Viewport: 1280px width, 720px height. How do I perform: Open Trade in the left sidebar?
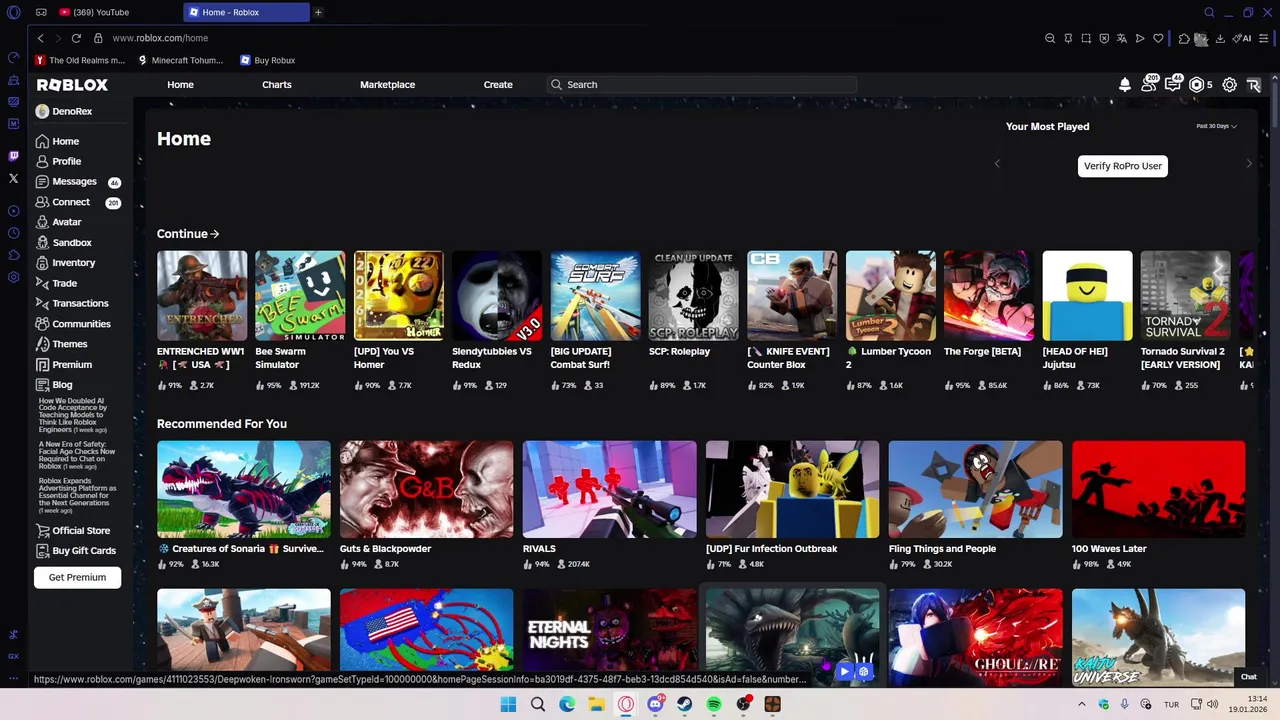pos(64,283)
